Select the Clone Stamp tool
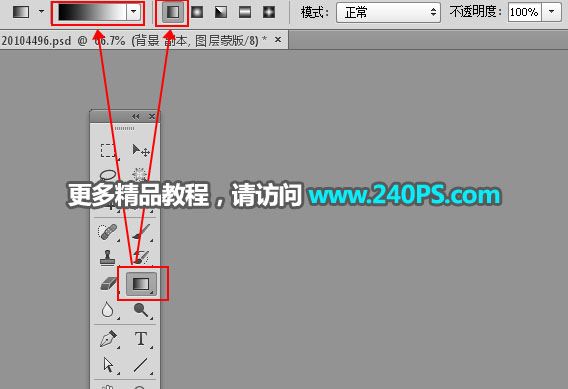Screen dimensions: 568x389 [107, 258]
